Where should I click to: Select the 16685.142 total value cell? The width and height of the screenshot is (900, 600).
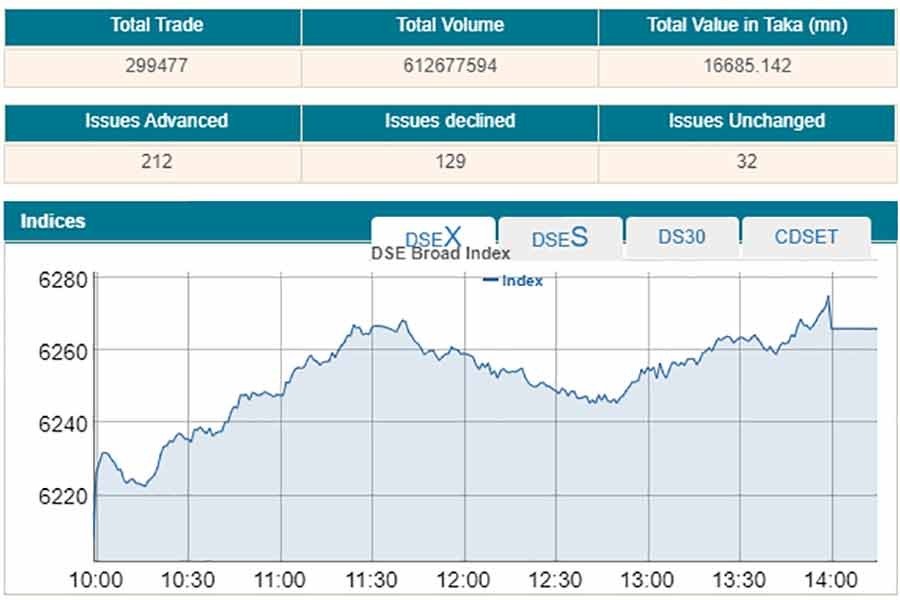click(x=747, y=67)
